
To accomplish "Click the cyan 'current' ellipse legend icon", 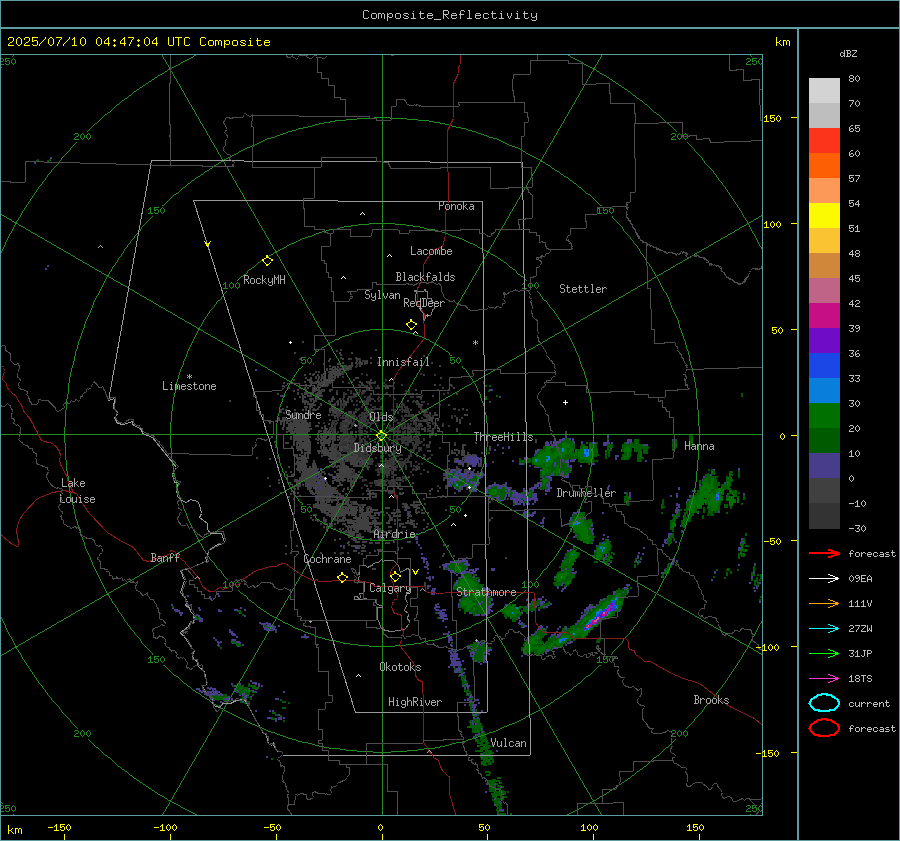I will (824, 703).
